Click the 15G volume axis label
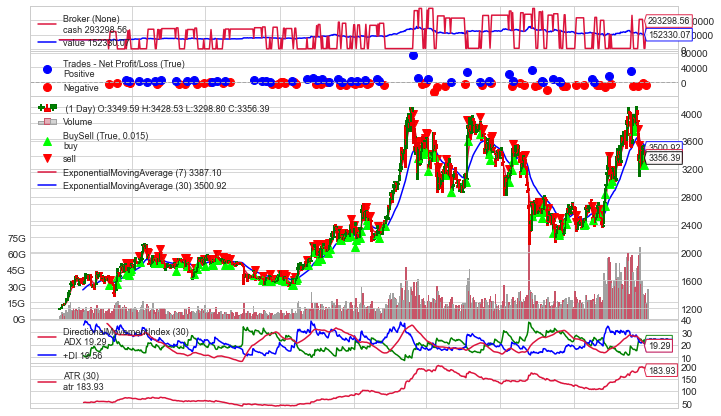Screen dimensions: 721x416 17,304
